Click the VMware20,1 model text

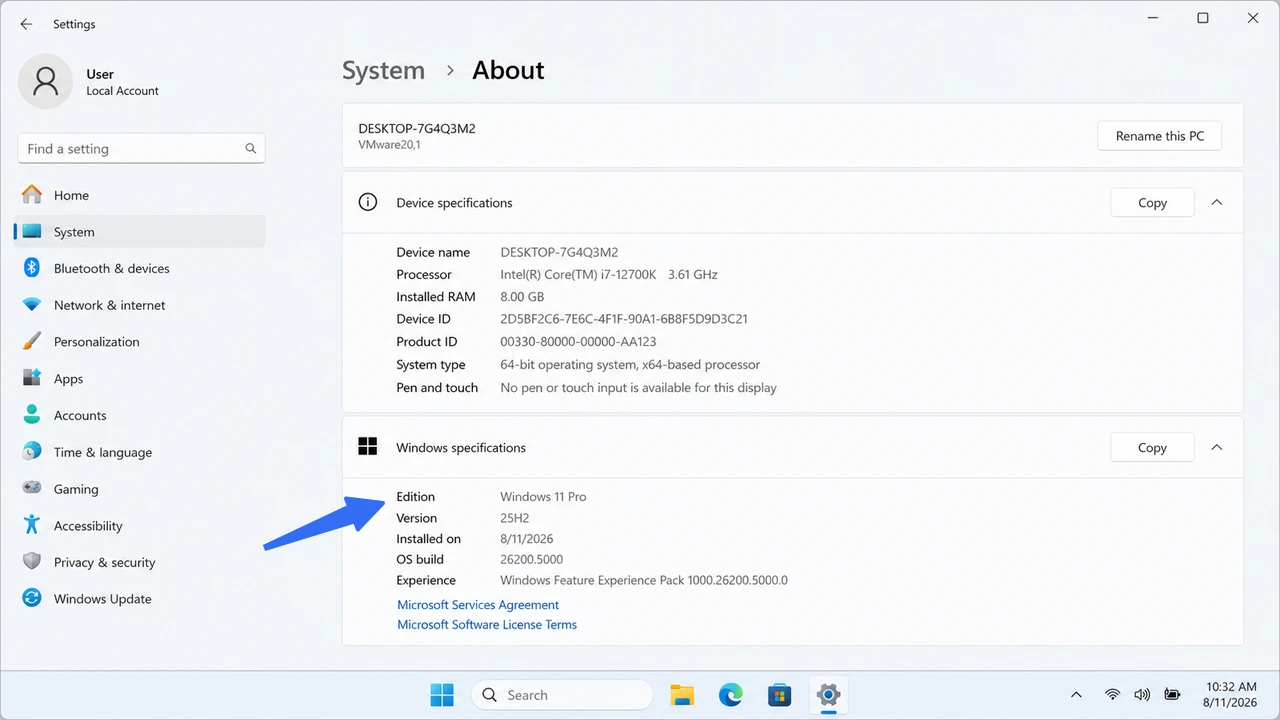(389, 145)
